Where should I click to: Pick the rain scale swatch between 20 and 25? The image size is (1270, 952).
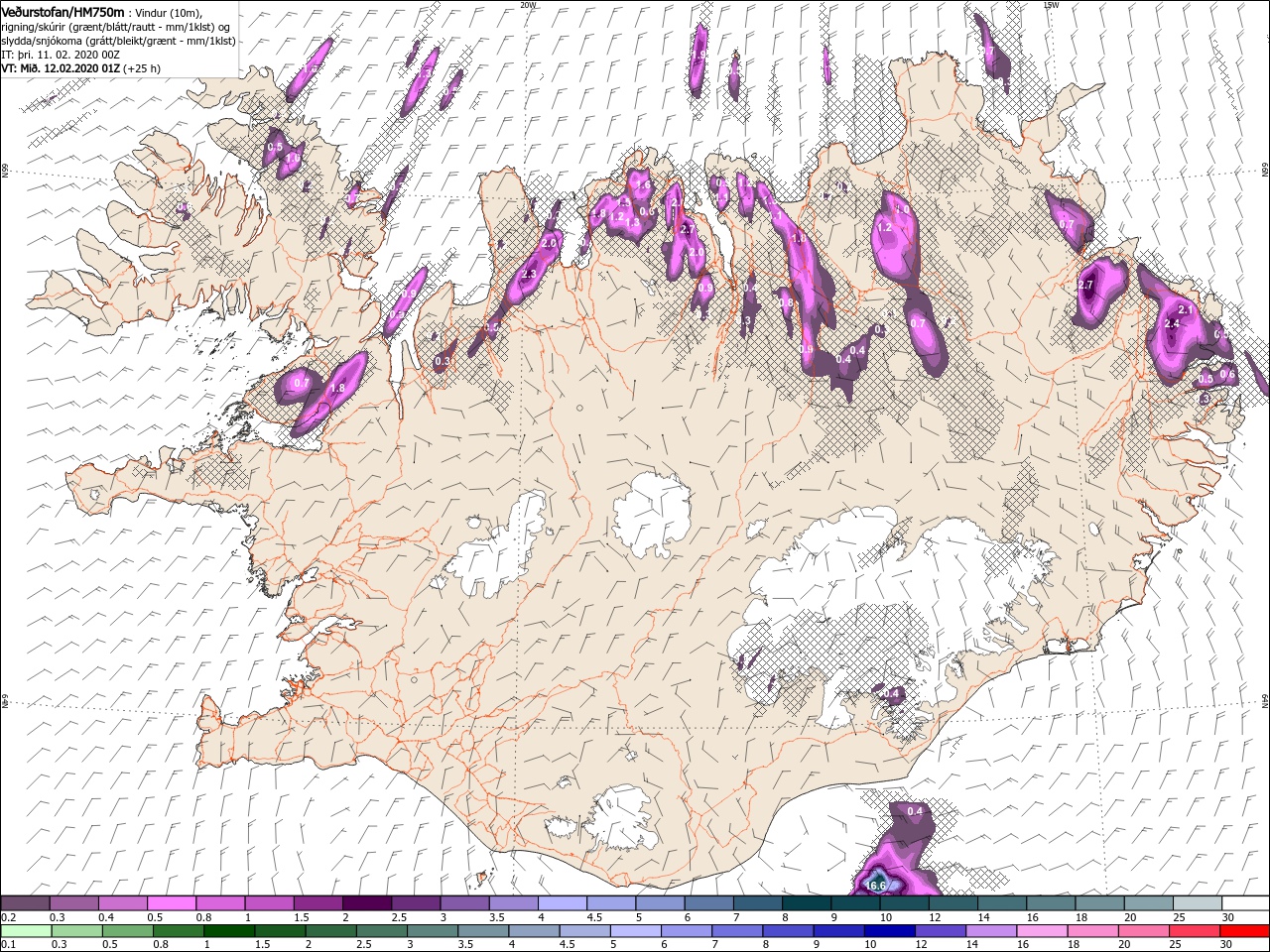[x=1142, y=931]
